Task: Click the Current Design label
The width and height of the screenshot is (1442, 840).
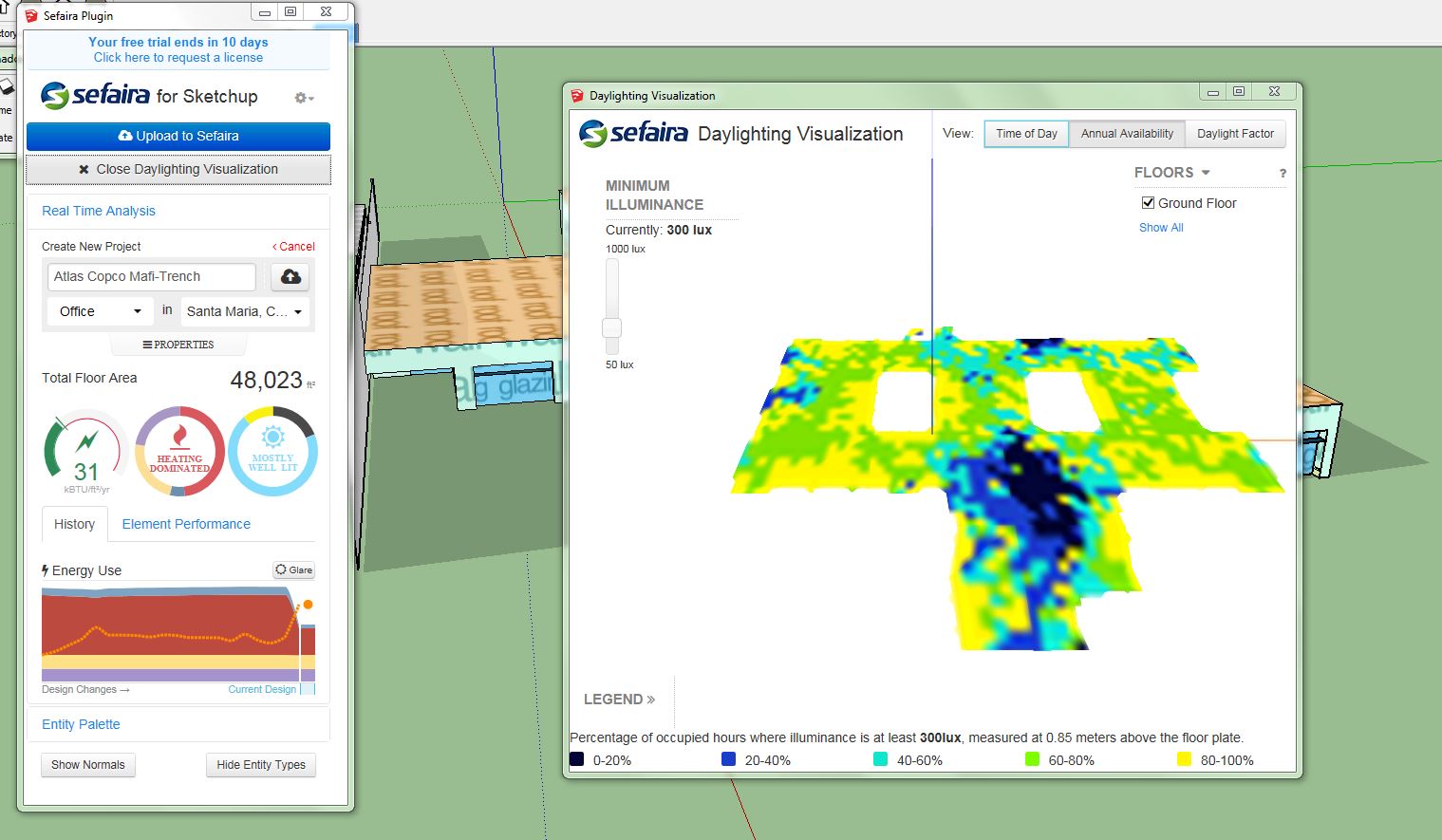Action: coord(262,689)
